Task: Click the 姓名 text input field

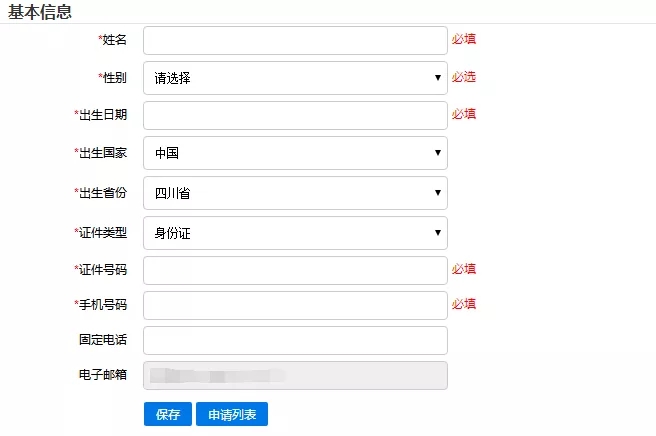Action: tap(295, 41)
